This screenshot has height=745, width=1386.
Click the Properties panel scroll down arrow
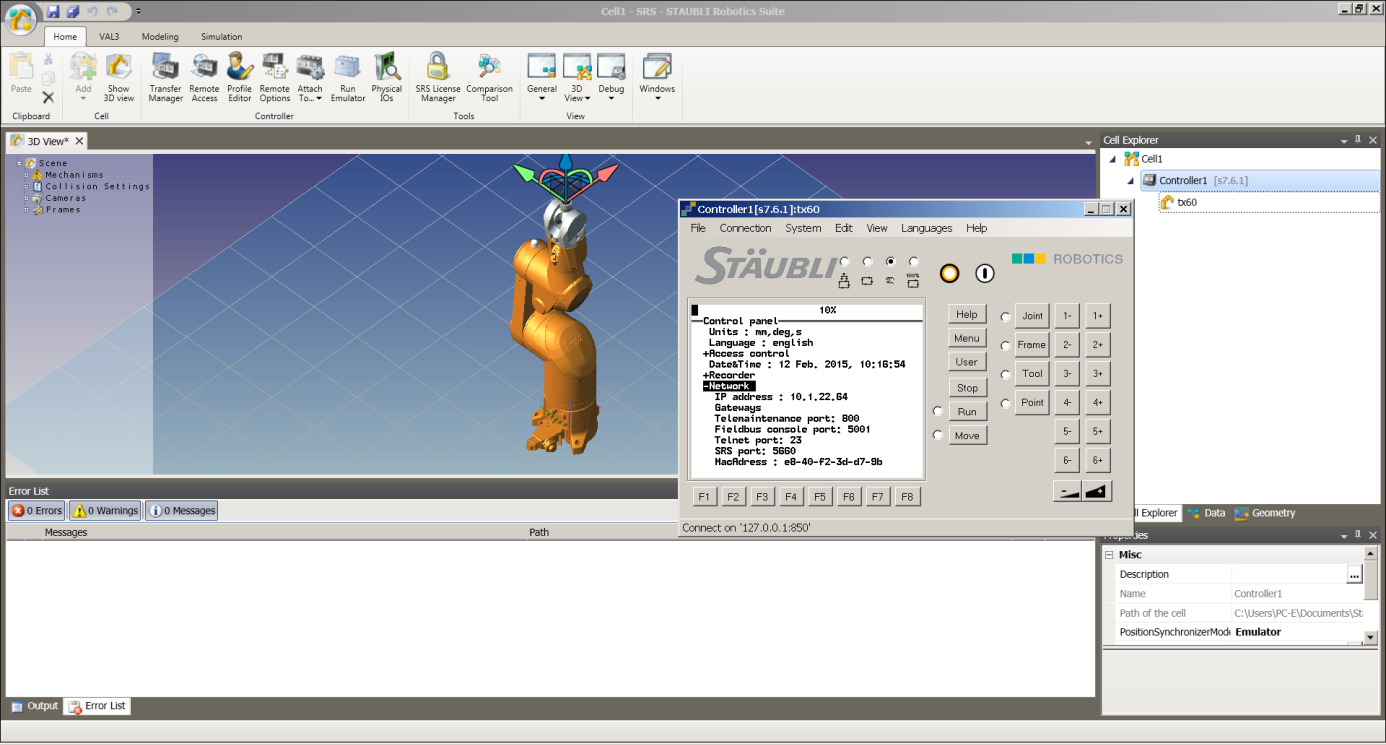[1370, 638]
